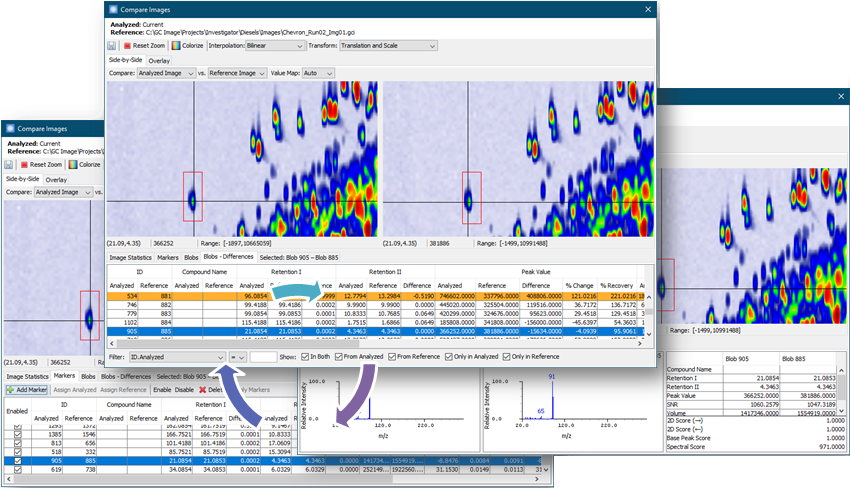The width and height of the screenshot is (850, 488).
Task: Open the Value Map Auto dropdown
Action: pos(320,73)
